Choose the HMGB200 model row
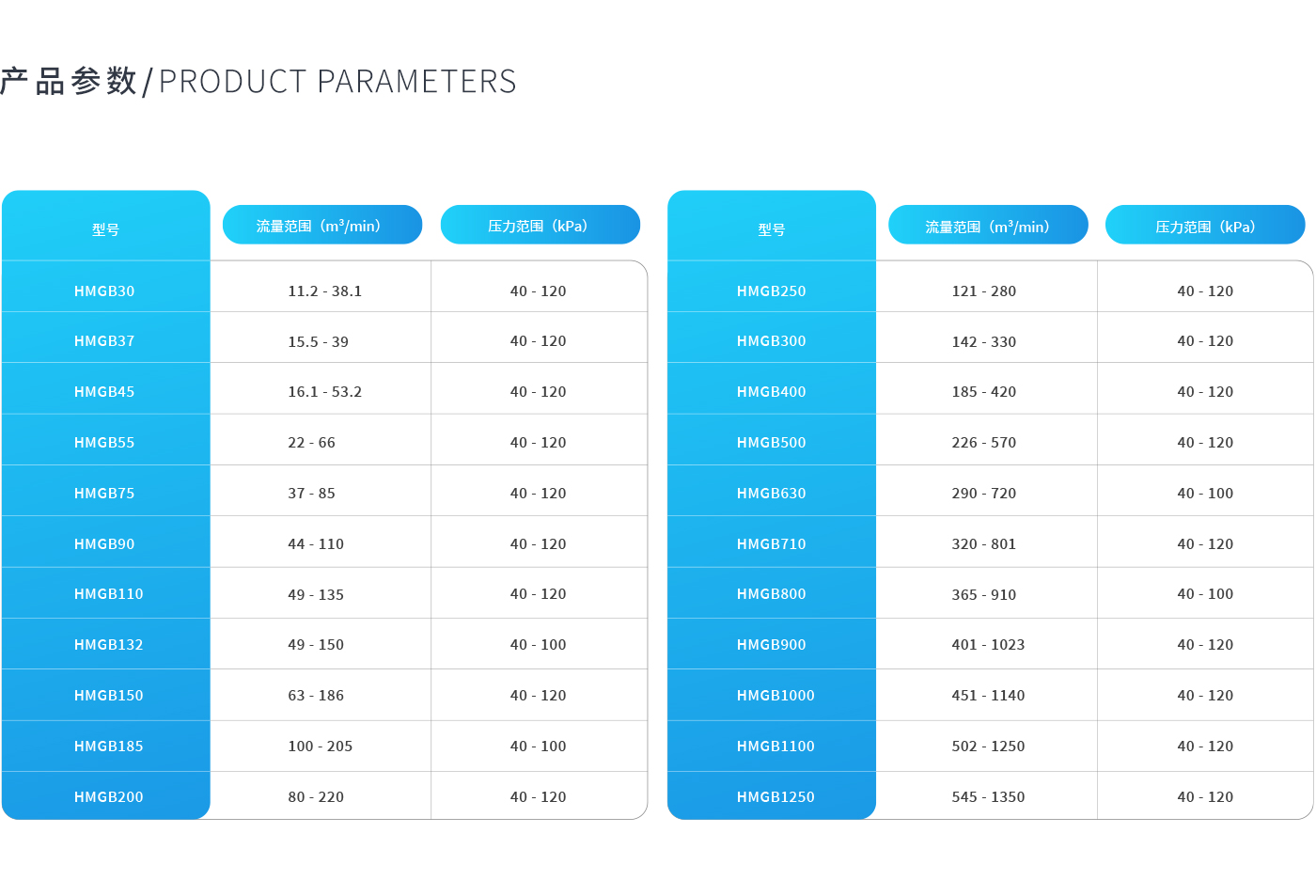Screen dimensions: 1316x896 (324, 795)
